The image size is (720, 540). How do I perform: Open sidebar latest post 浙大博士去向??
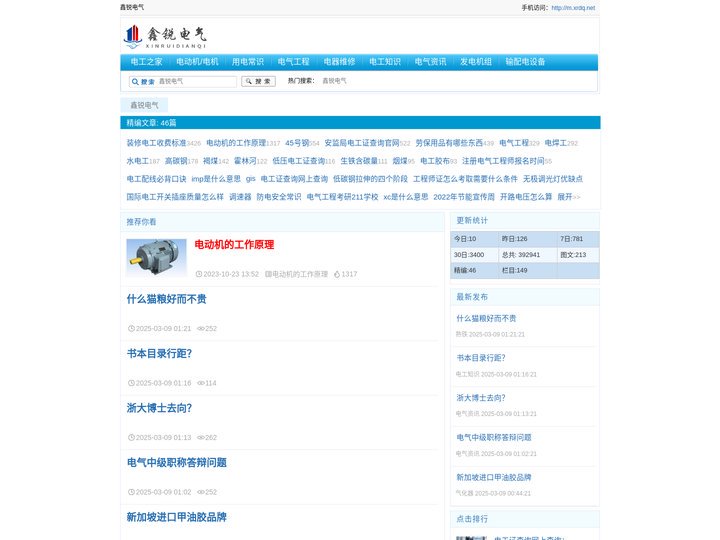click(x=481, y=398)
